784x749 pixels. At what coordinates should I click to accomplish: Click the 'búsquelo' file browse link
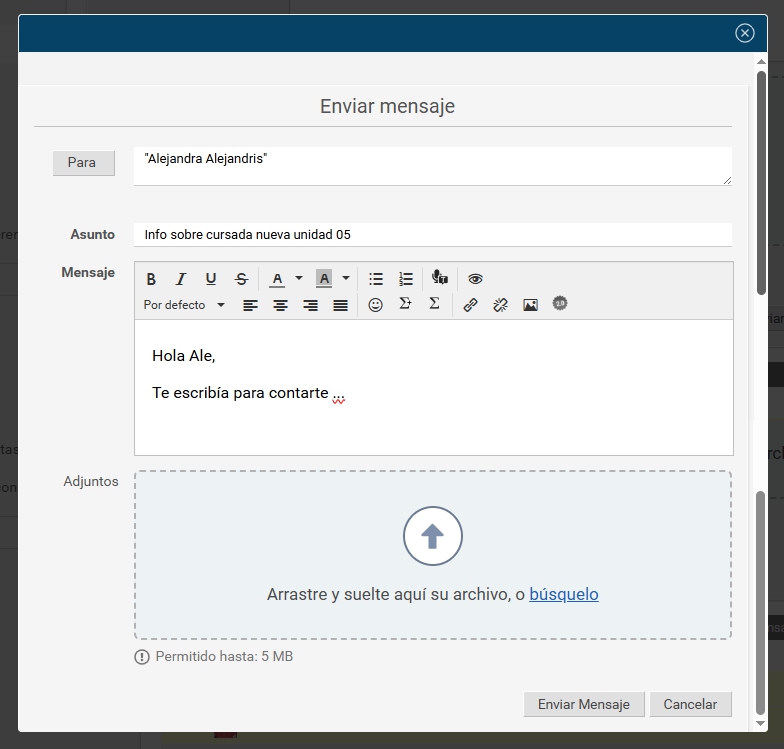tap(564, 594)
